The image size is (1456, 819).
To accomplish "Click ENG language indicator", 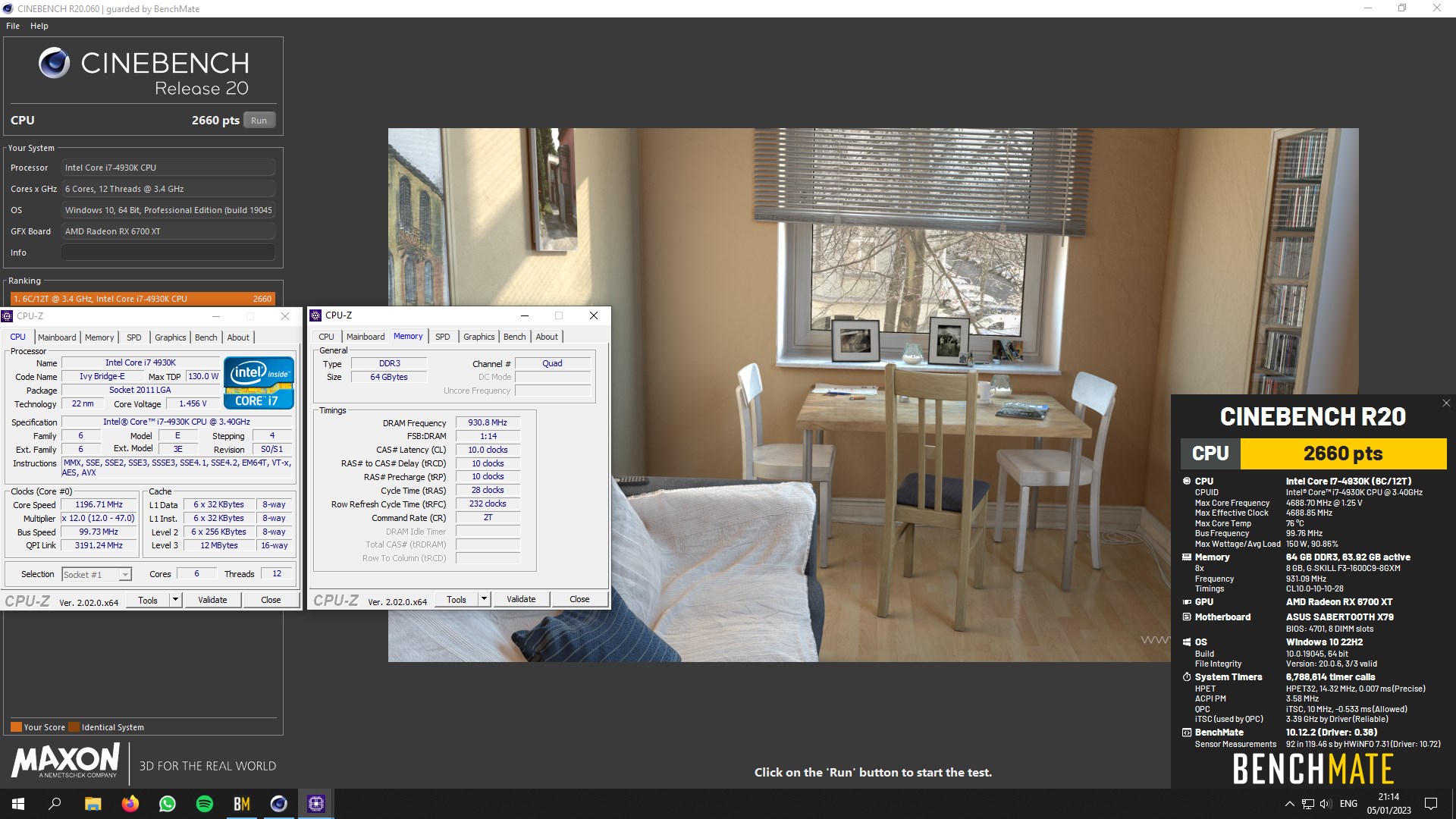I will [x=1348, y=804].
